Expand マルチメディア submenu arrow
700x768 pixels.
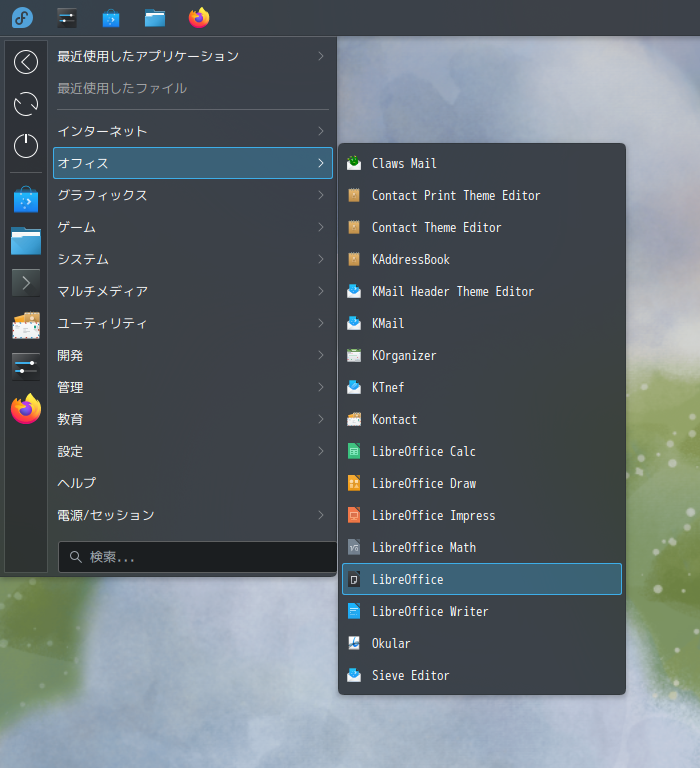tap(321, 291)
